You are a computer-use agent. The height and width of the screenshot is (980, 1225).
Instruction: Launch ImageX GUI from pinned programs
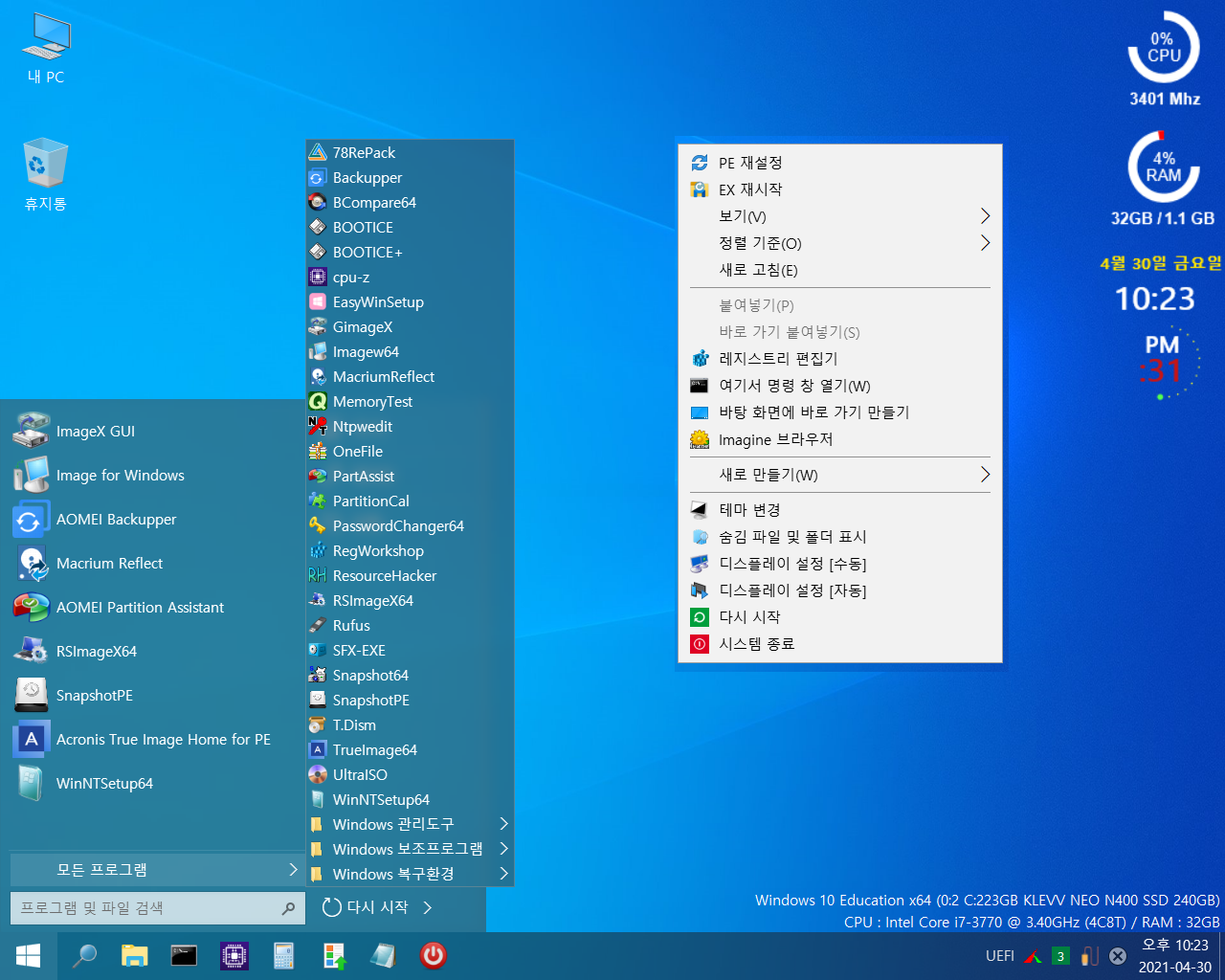click(x=157, y=432)
